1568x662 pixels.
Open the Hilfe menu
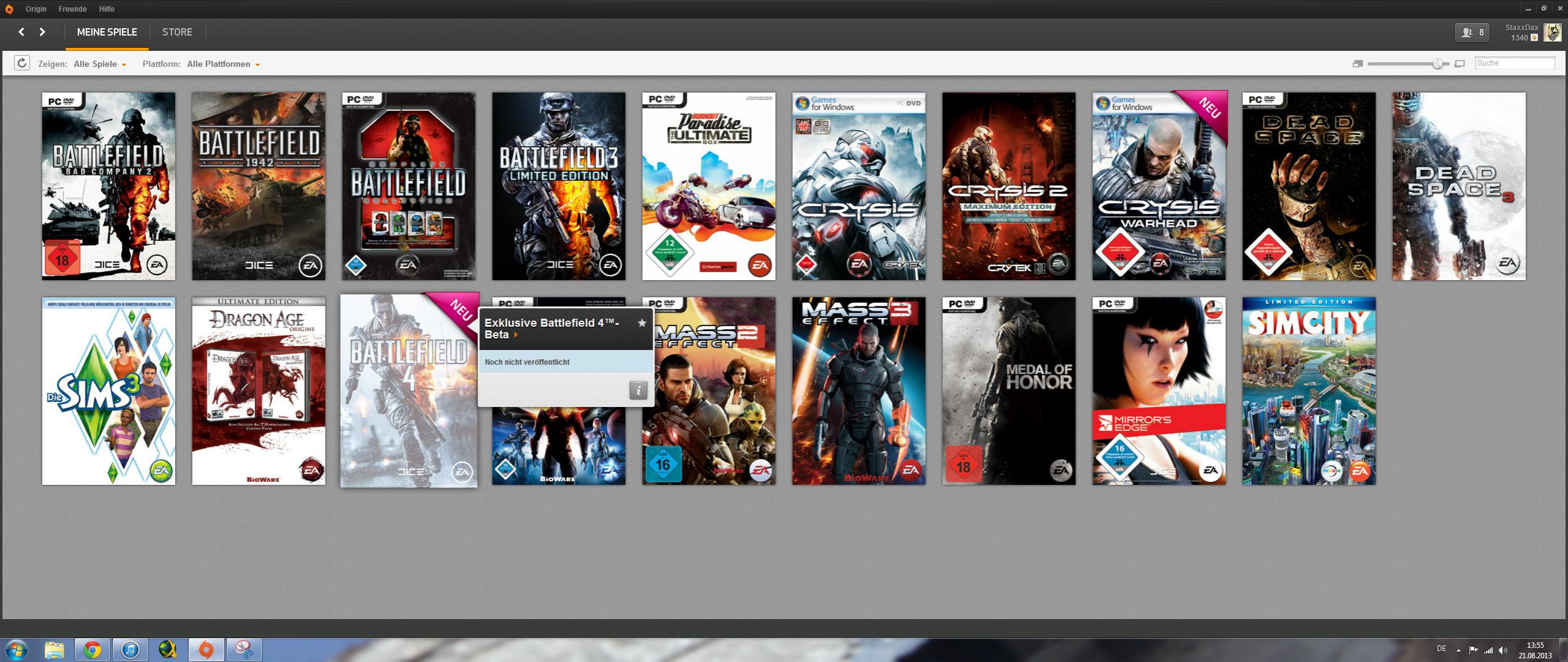pos(107,9)
